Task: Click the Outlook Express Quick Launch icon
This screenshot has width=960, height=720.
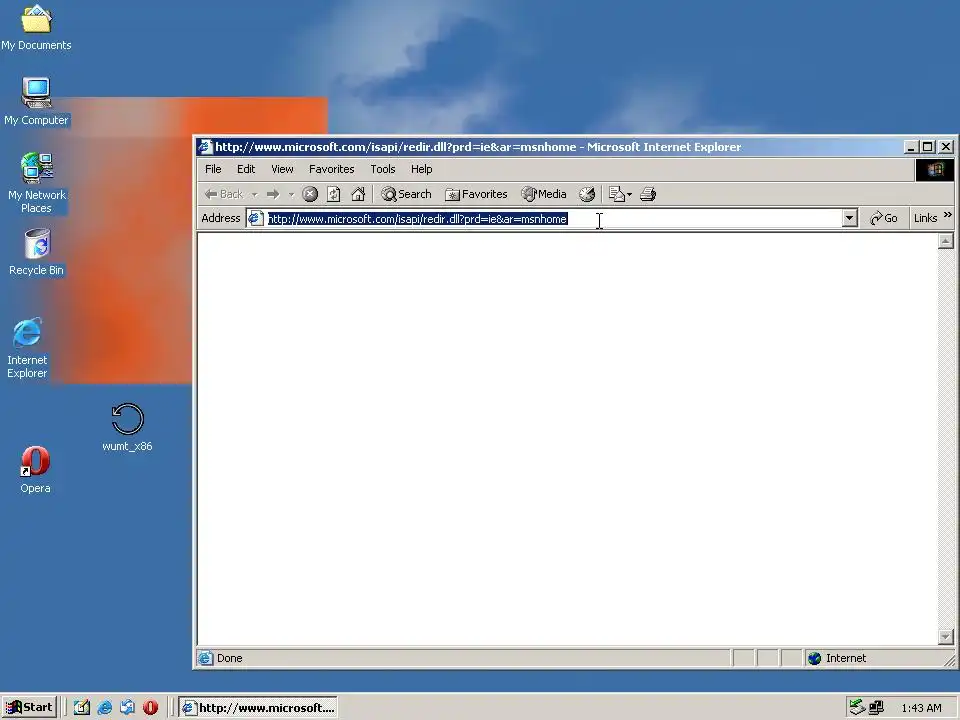Action: [x=127, y=708]
